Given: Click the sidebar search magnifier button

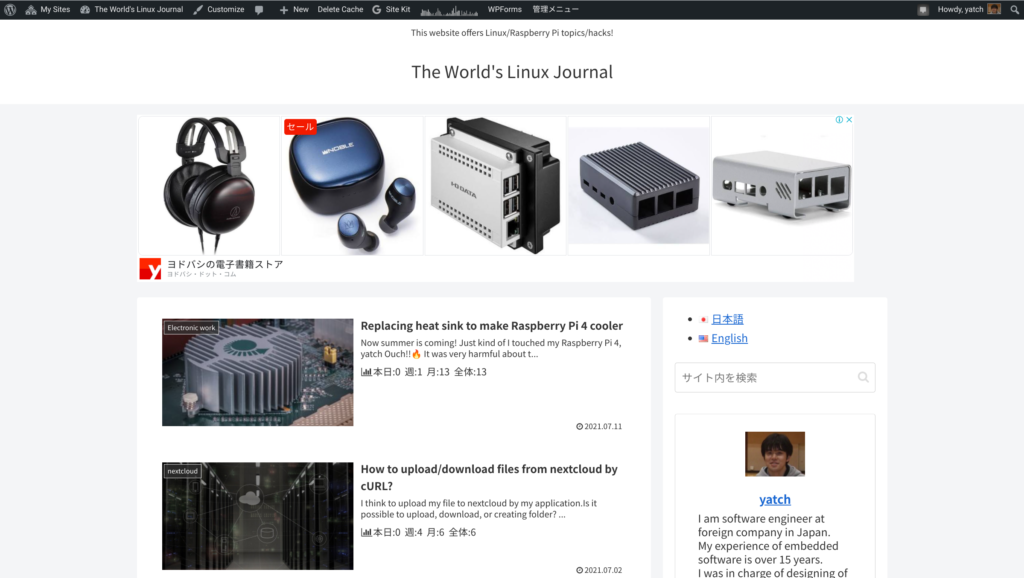Looking at the screenshot, I should [x=863, y=377].
